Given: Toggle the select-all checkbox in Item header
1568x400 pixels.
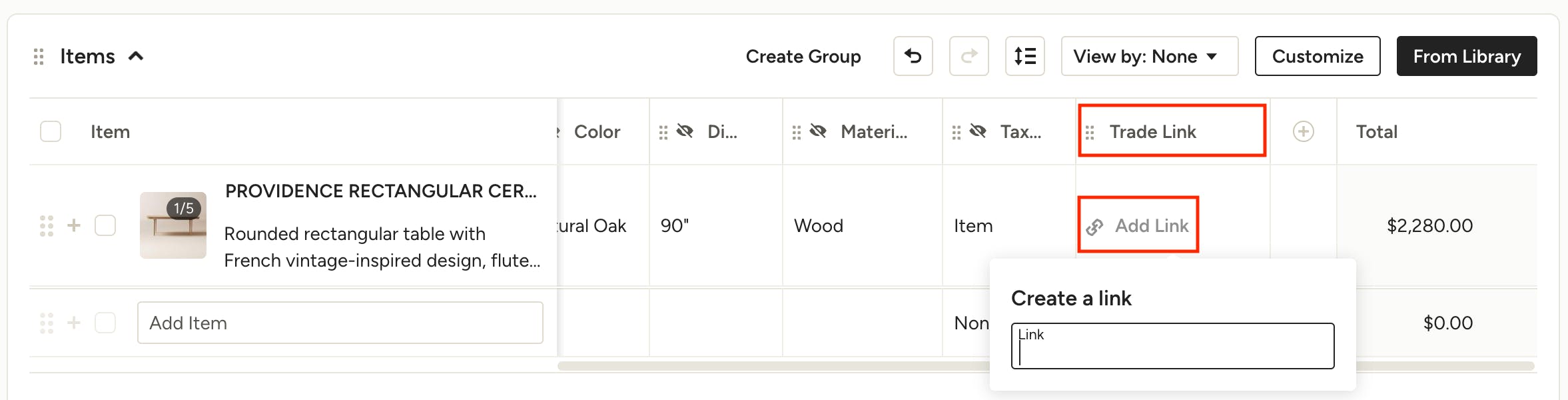Looking at the screenshot, I should 51,131.
